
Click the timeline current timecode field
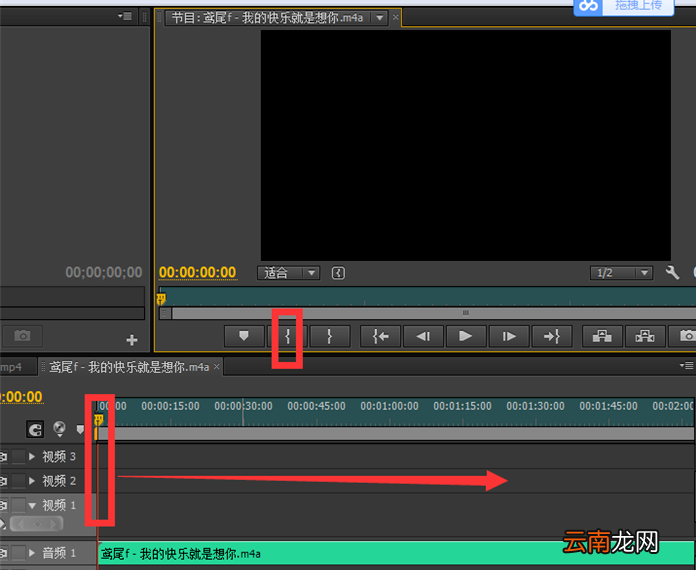21,397
